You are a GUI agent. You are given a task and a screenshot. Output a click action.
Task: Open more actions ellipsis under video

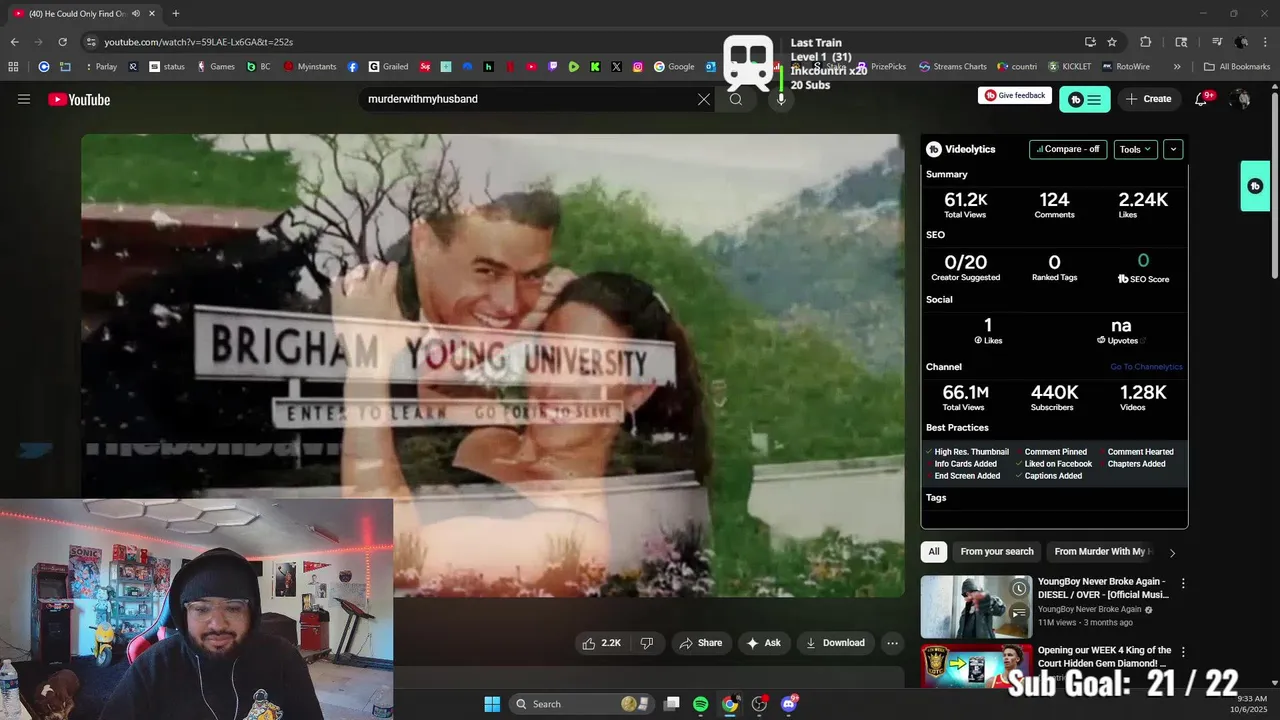coord(892,643)
